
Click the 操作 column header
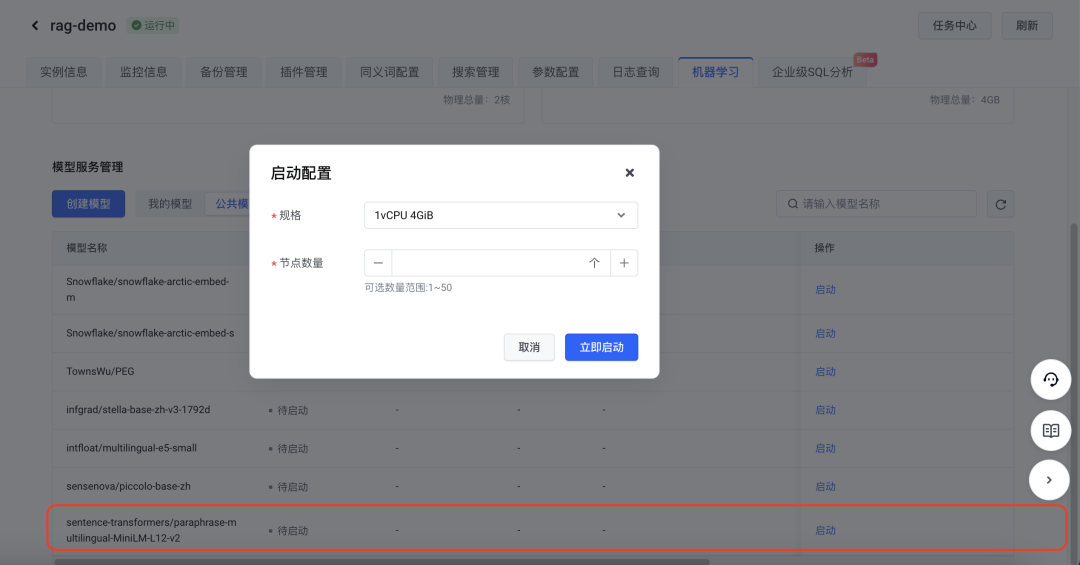click(x=824, y=248)
